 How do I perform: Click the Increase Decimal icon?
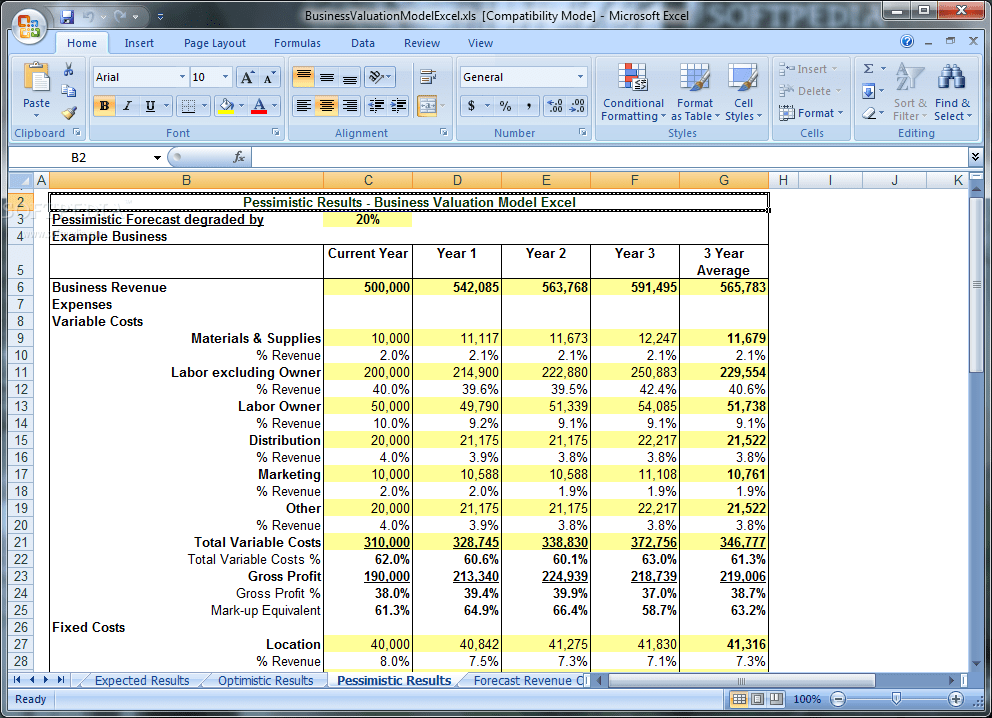pos(555,106)
